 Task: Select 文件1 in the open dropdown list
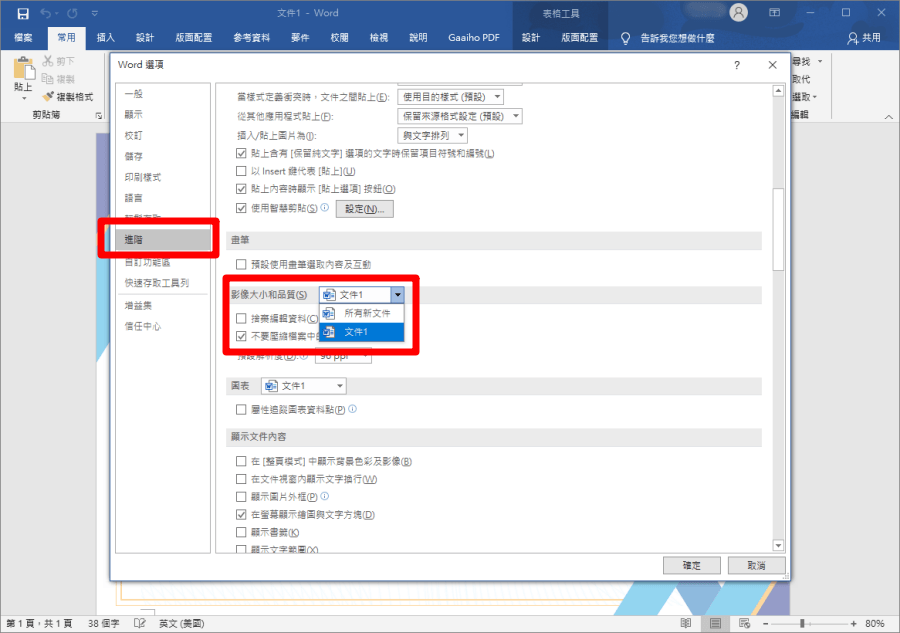click(x=362, y=332)
